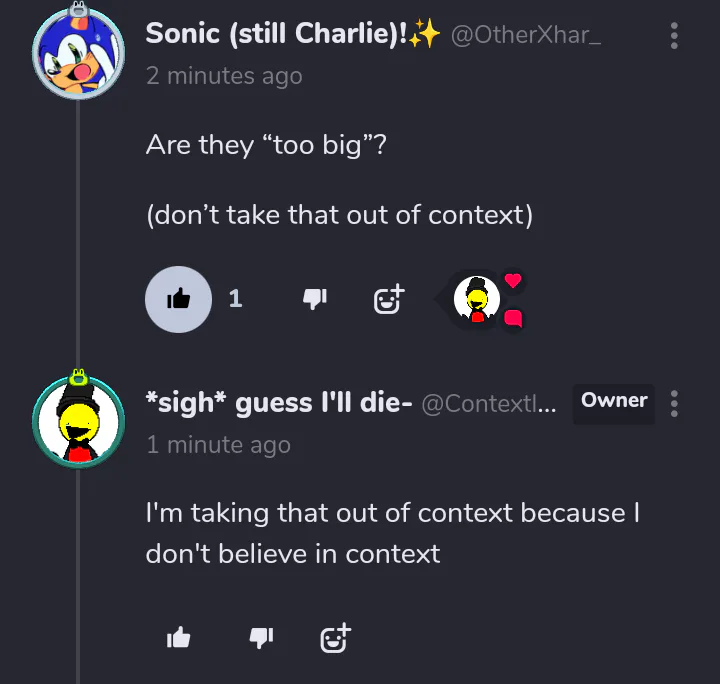
Task: Open options menu for Sonic's comment
Action: point(674,37)
